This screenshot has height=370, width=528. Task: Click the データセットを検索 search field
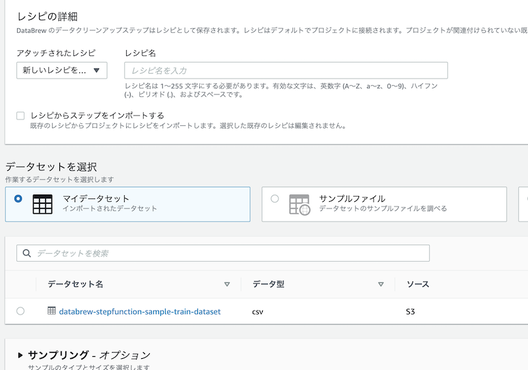pos(223,253)
